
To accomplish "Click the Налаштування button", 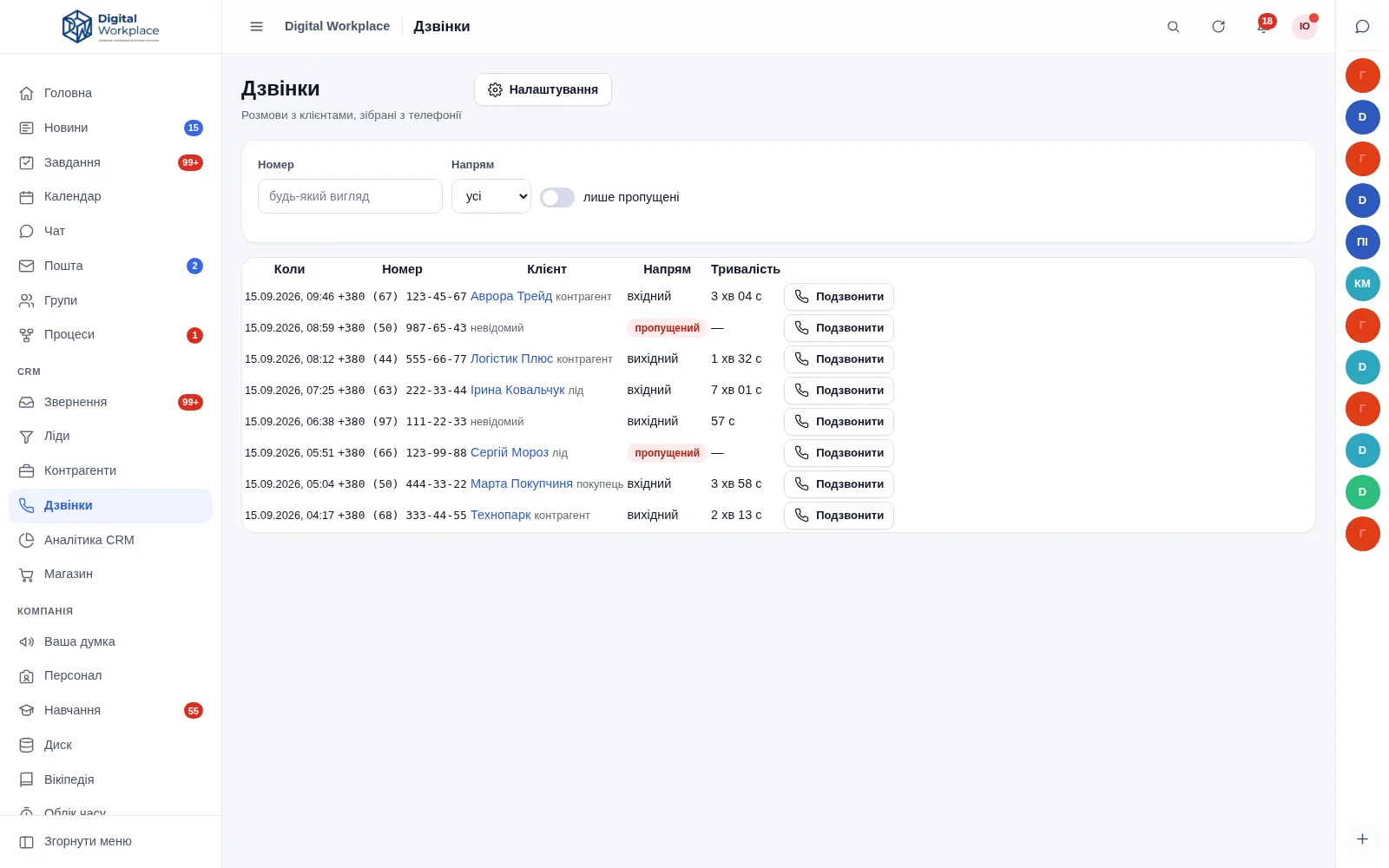I will tap(543, 89).
